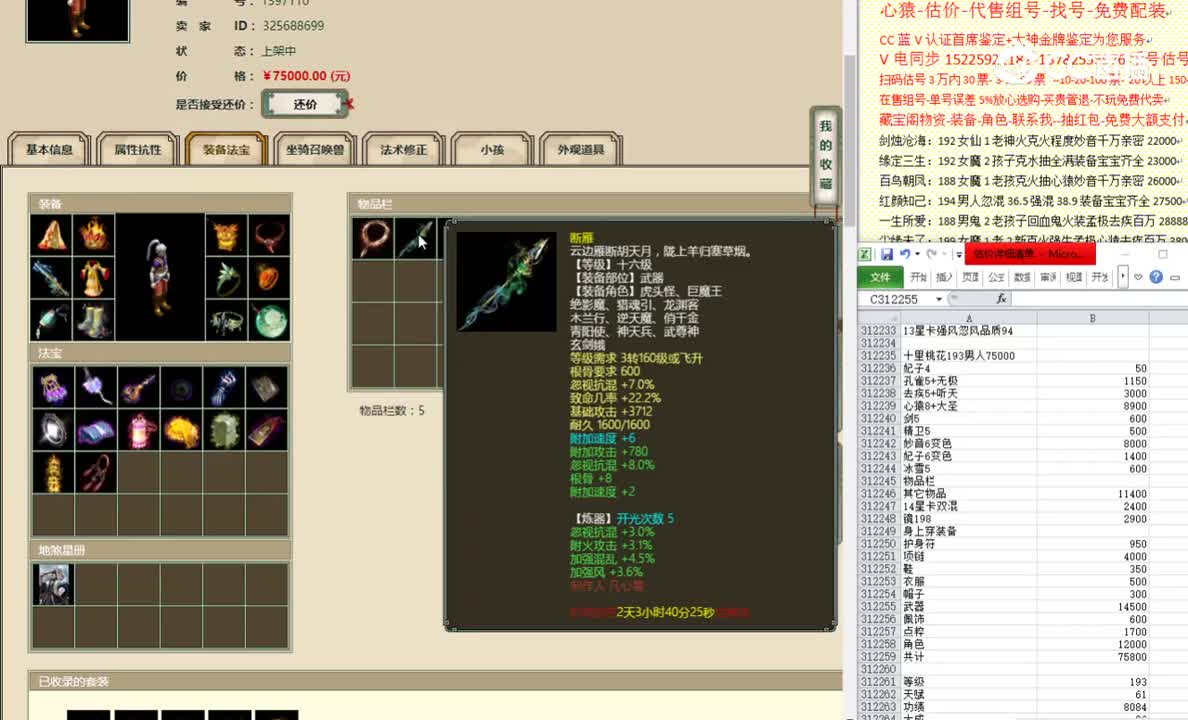Select the 数据 ribbon tab in Excel

[x=1022, y=277]
